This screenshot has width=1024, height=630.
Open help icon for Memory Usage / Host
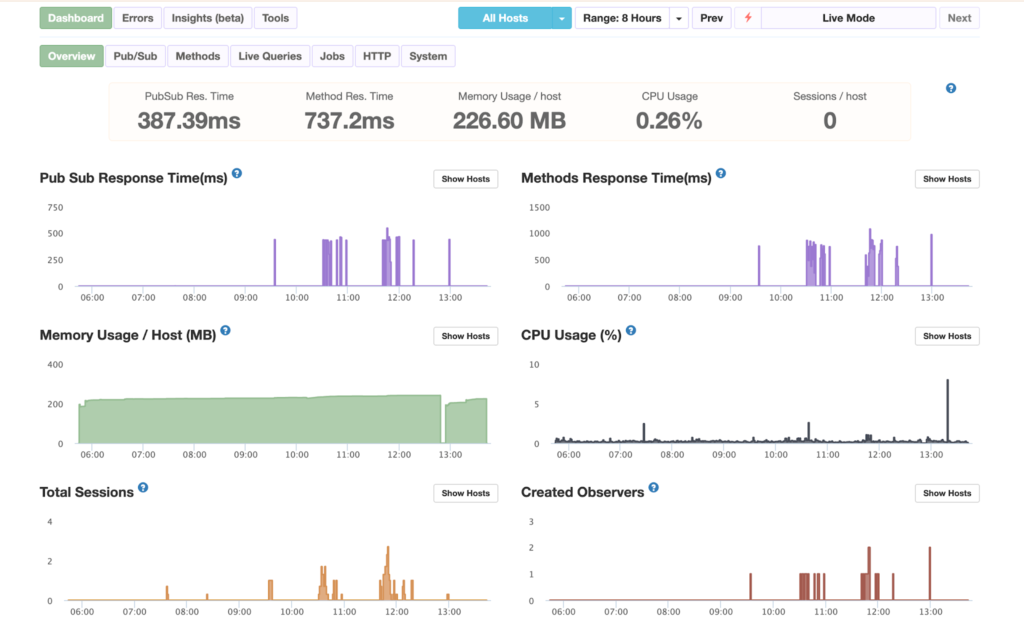225,331
